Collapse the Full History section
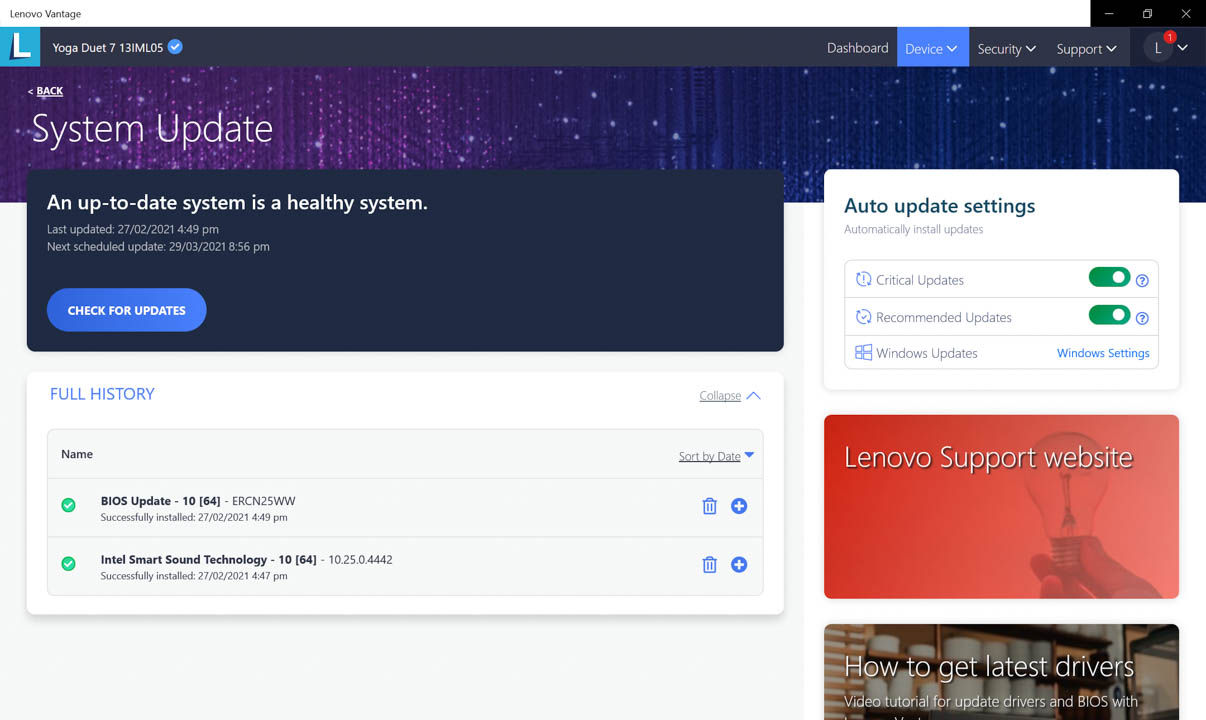The image size is (1206, 720). [x=730, y=396]
